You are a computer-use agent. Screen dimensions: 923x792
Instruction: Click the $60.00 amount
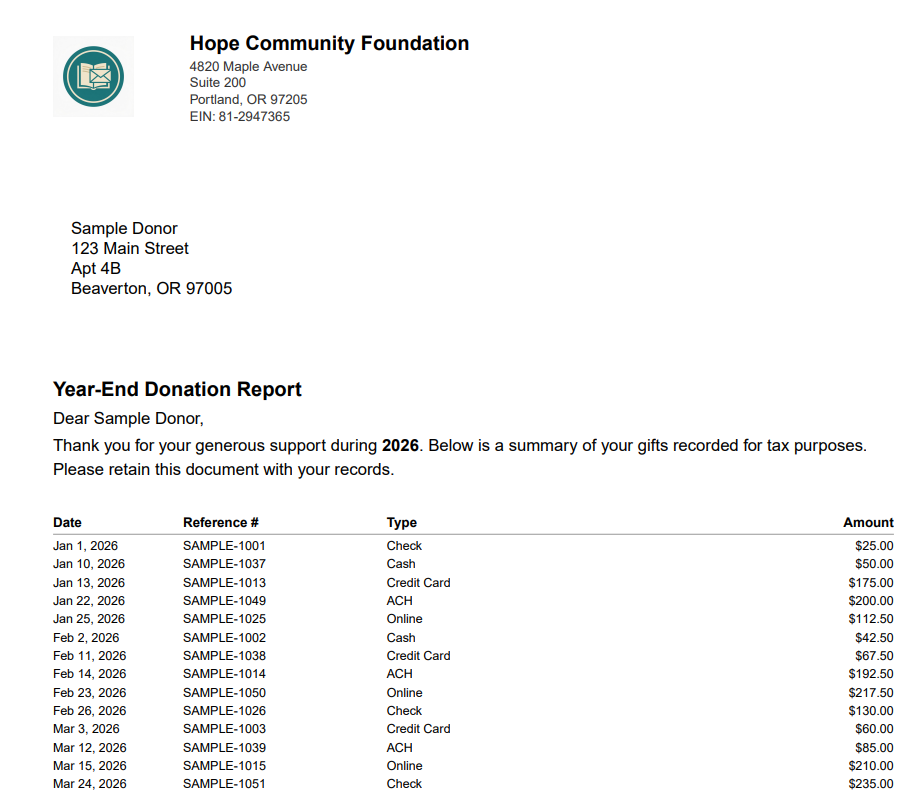874,729
